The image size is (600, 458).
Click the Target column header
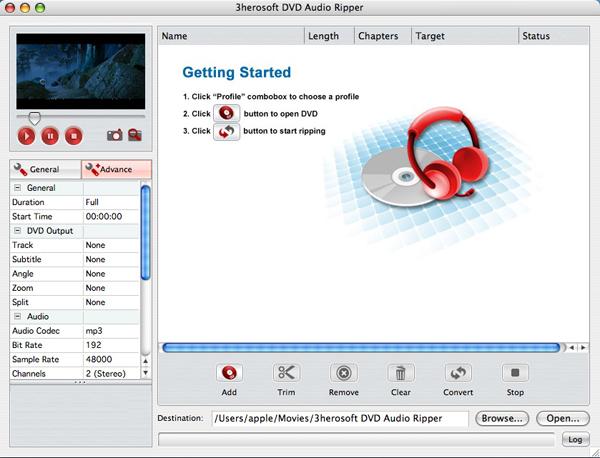[465, 36]
